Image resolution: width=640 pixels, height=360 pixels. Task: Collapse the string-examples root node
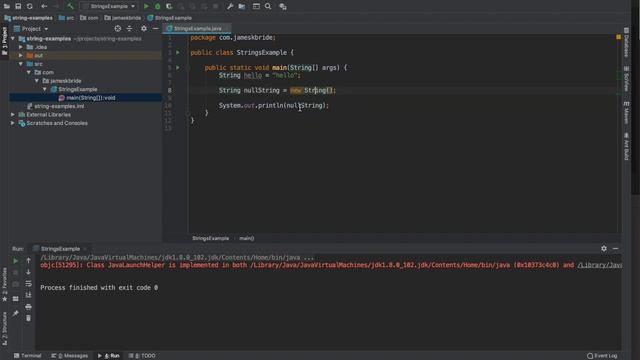(x=13, y=39)
